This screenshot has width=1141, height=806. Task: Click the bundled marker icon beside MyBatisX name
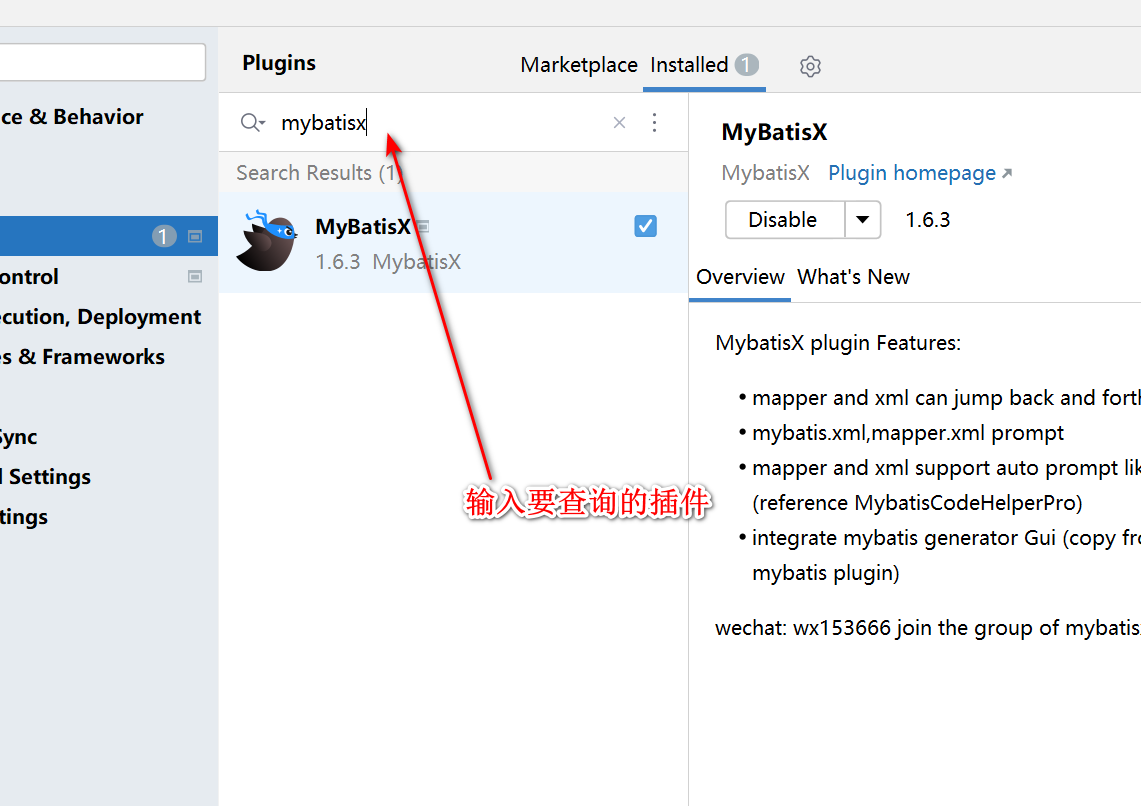422,226
